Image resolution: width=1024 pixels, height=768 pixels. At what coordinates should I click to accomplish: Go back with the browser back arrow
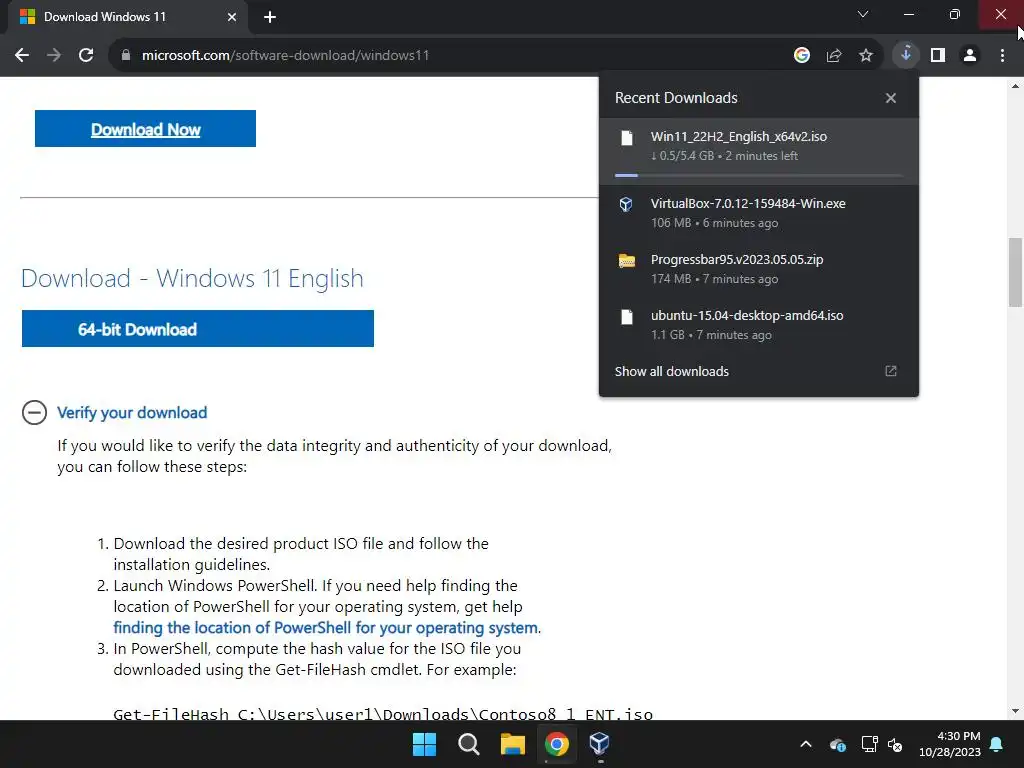tap(22, 56)
